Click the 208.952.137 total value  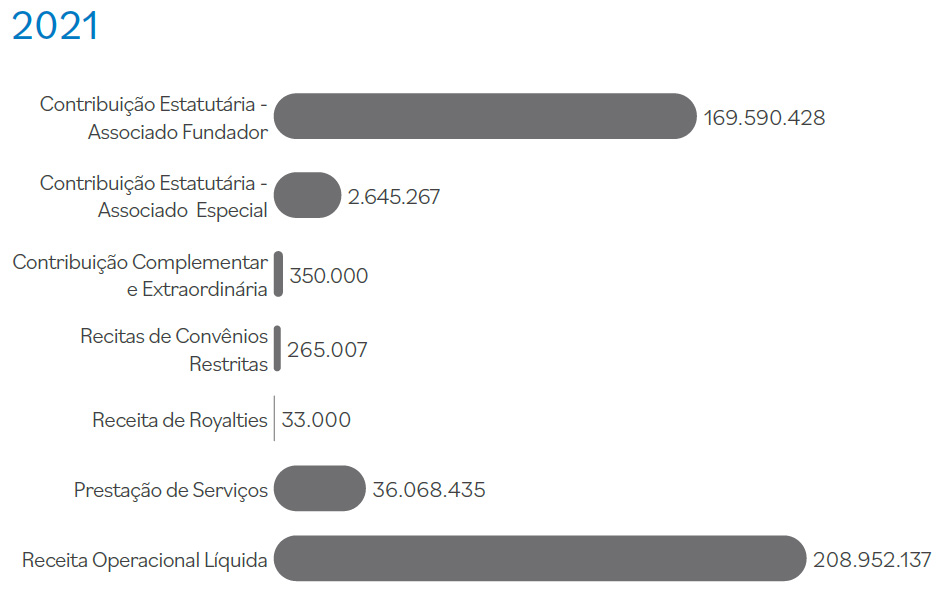[x=872, y=560]
